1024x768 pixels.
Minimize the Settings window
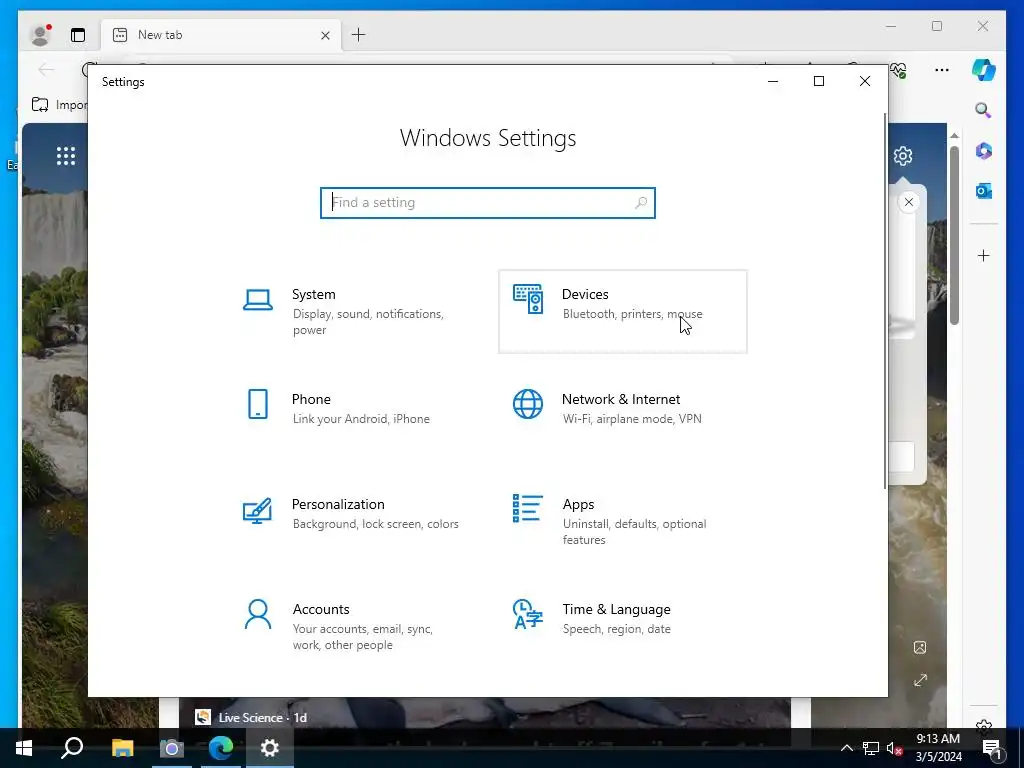(x=773, y=82)
